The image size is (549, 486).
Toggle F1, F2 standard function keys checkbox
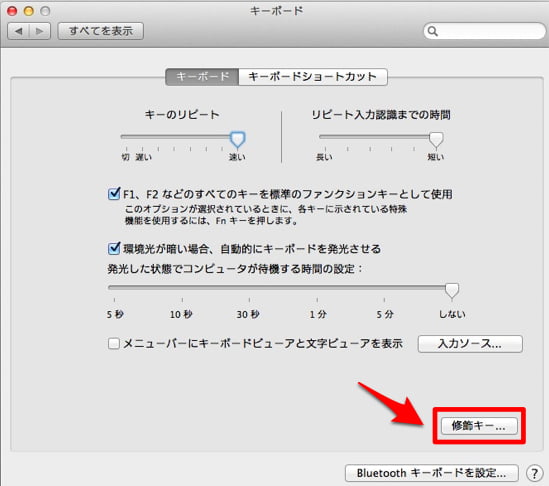[x=114, y=194]
